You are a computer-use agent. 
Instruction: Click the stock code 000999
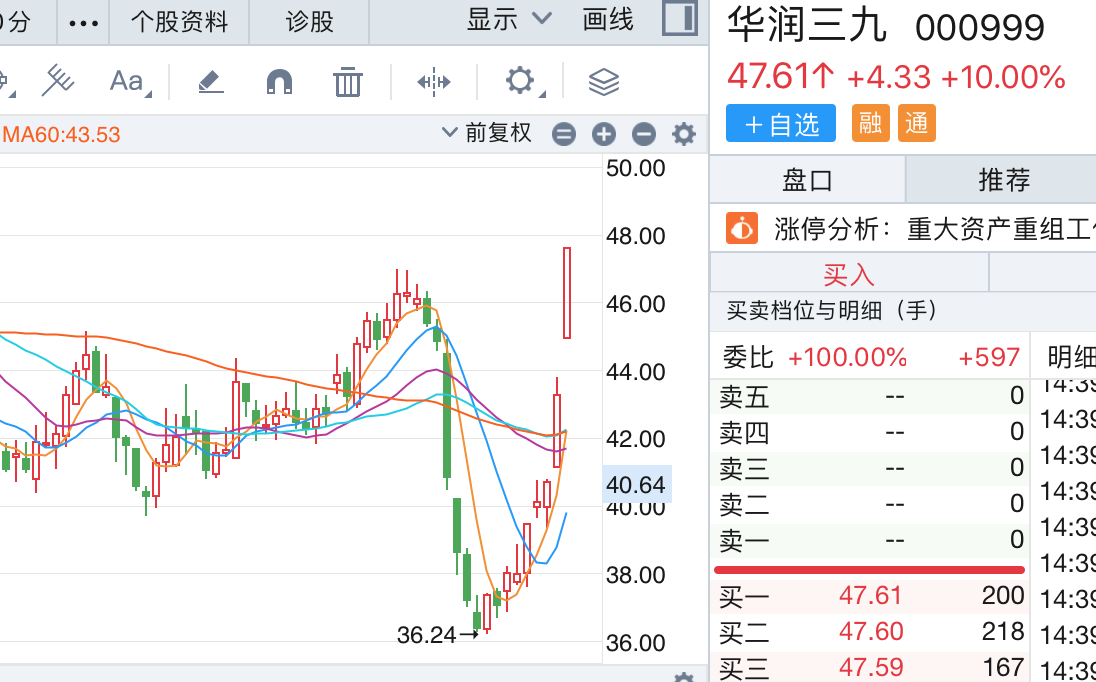[x=980, y=28]
